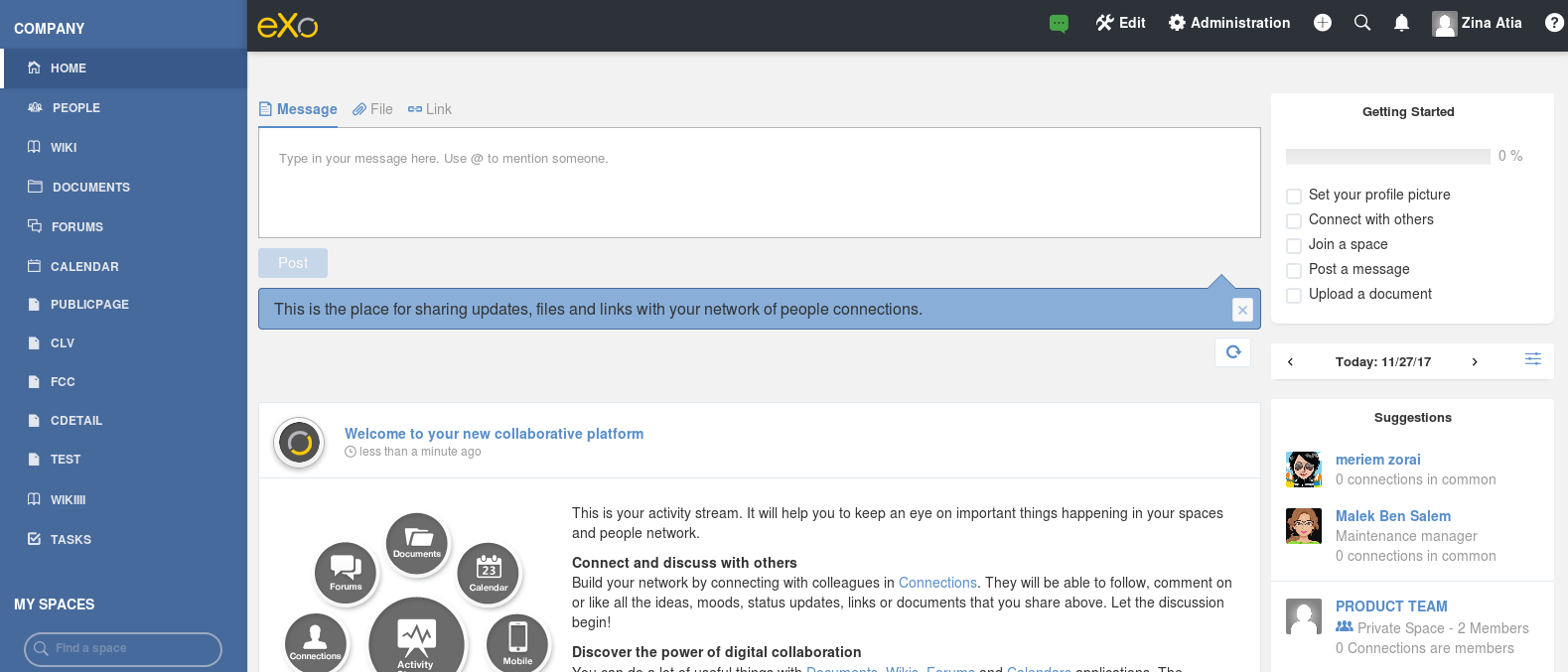Open PUBLICPAGE in the sidebar

(x=123, y=305)
